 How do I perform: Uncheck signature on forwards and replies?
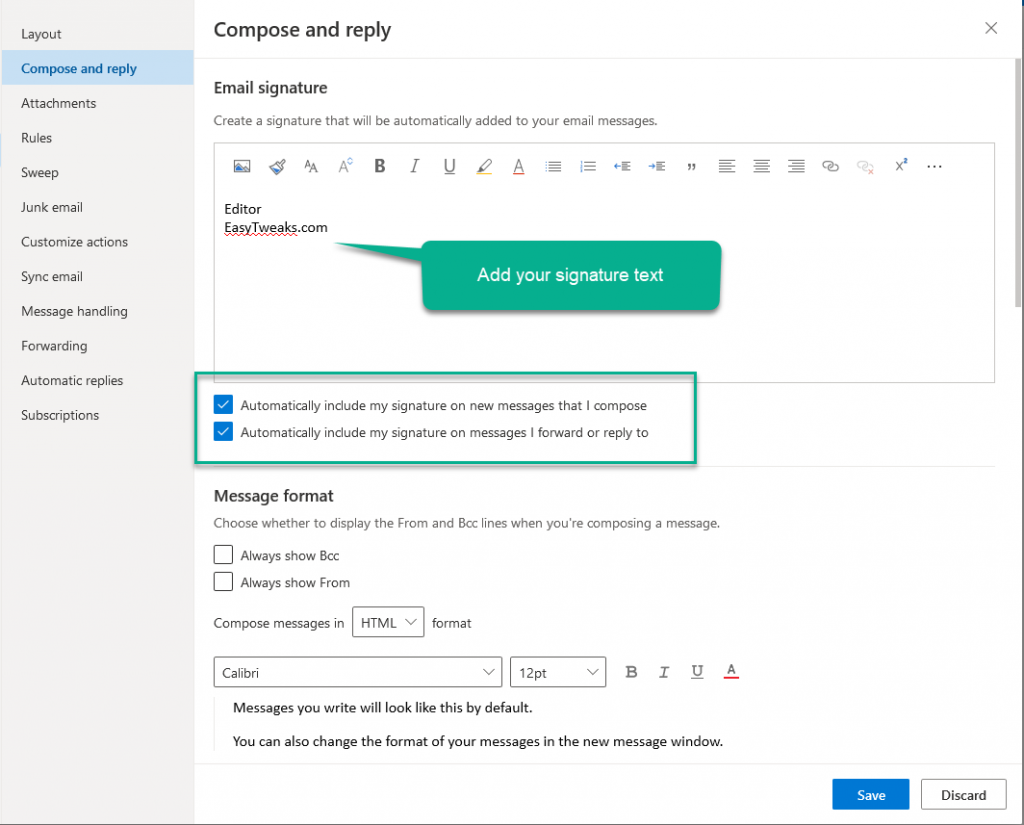pyautogui.click(x=223, y=432)
